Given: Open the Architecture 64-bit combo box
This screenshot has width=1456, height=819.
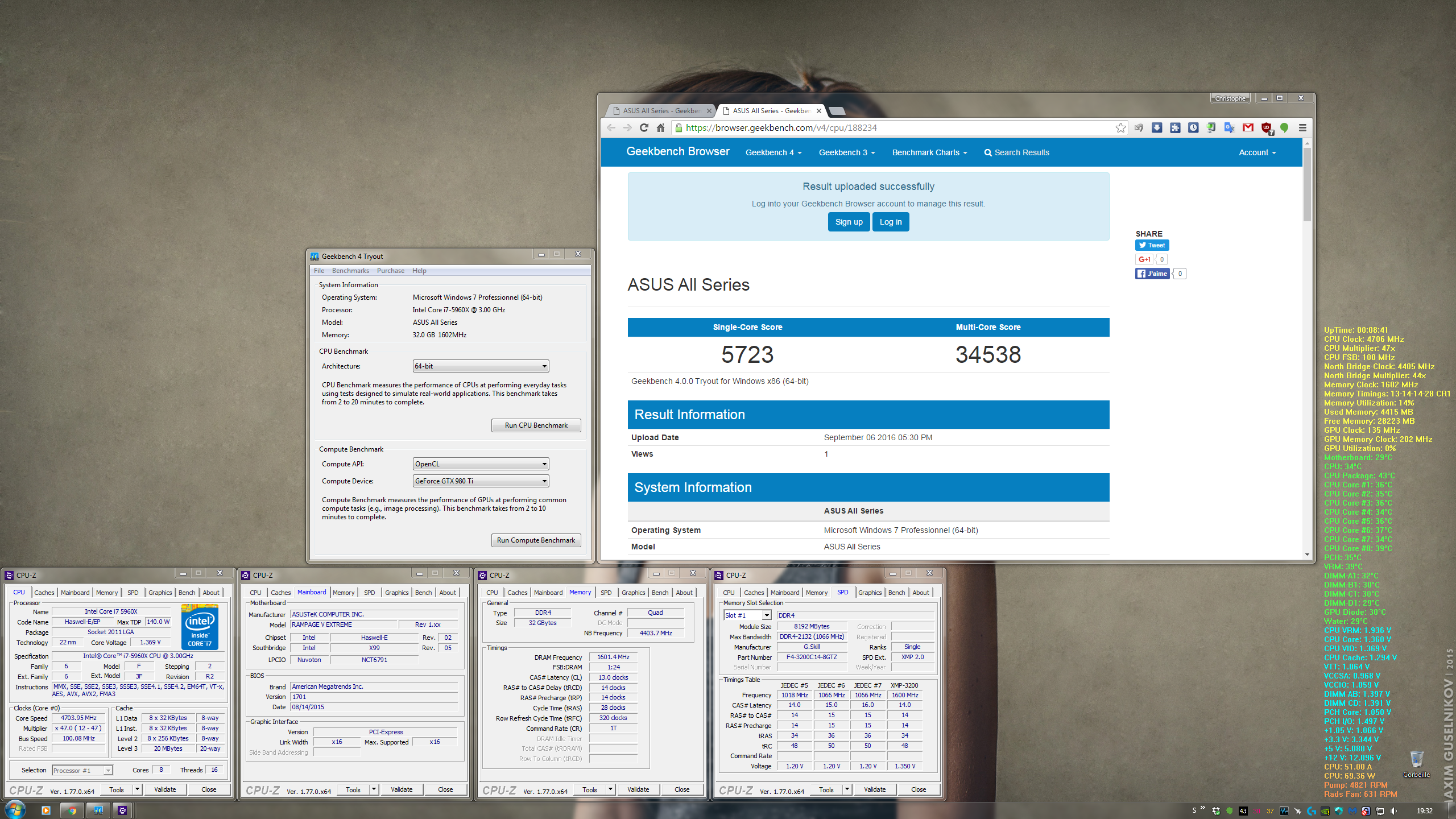Looking at the screenshot, I should 481,366.
